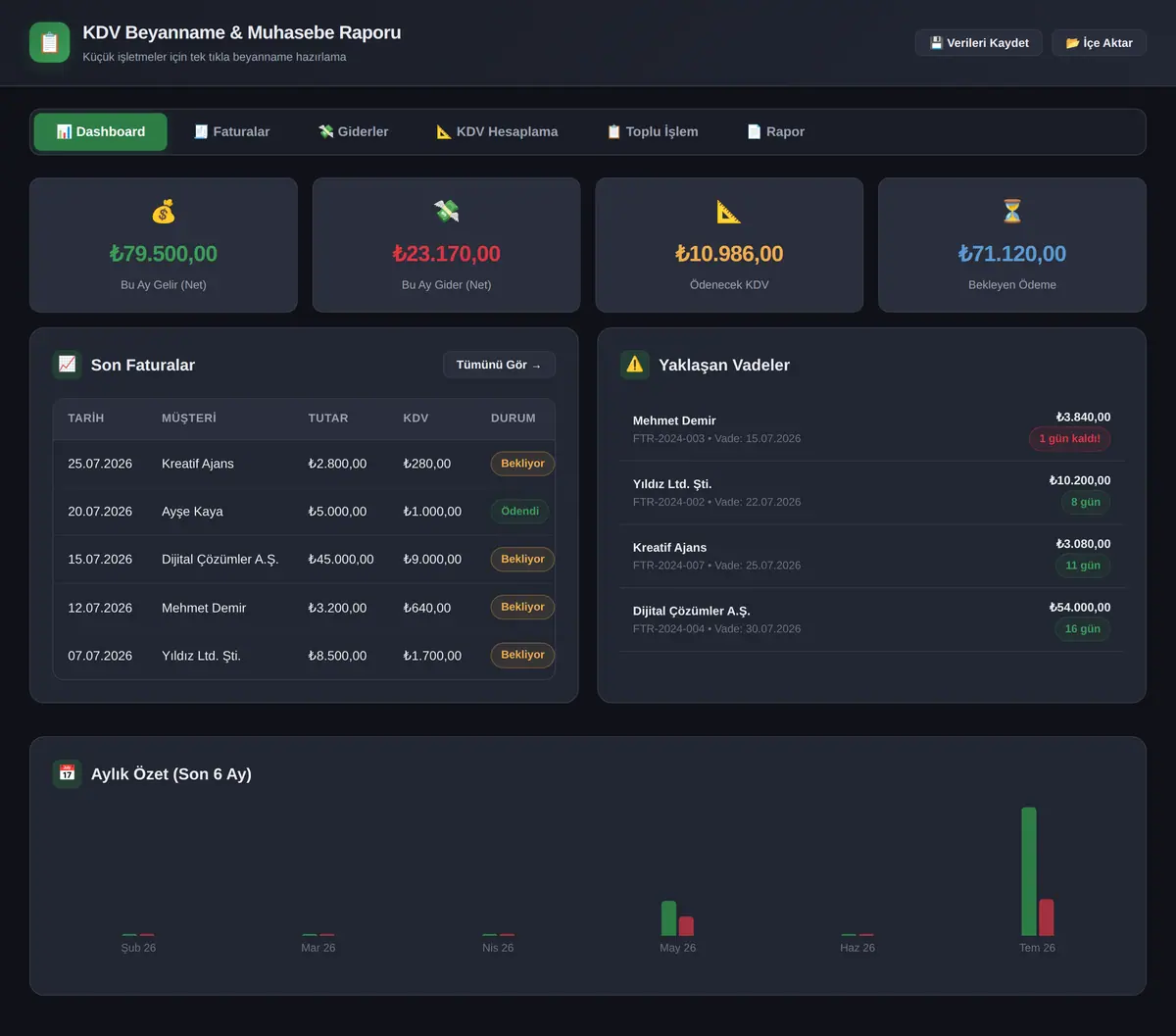
Task: Click the hourglass pending payment icon
Action: tap(1012, 211)
